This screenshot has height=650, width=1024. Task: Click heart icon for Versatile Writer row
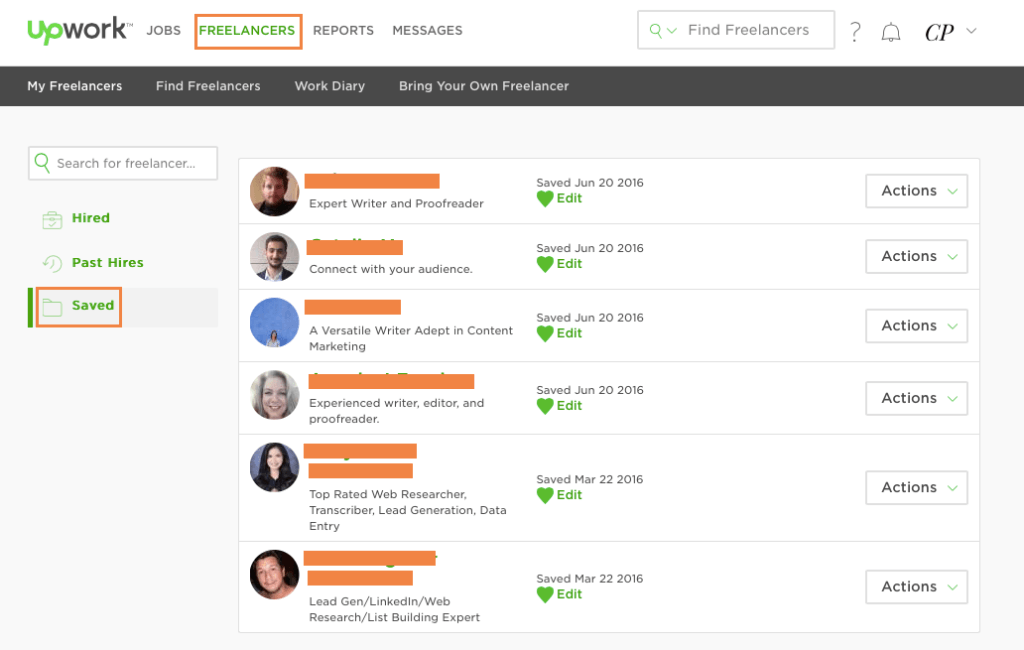[x=545, y=333]
